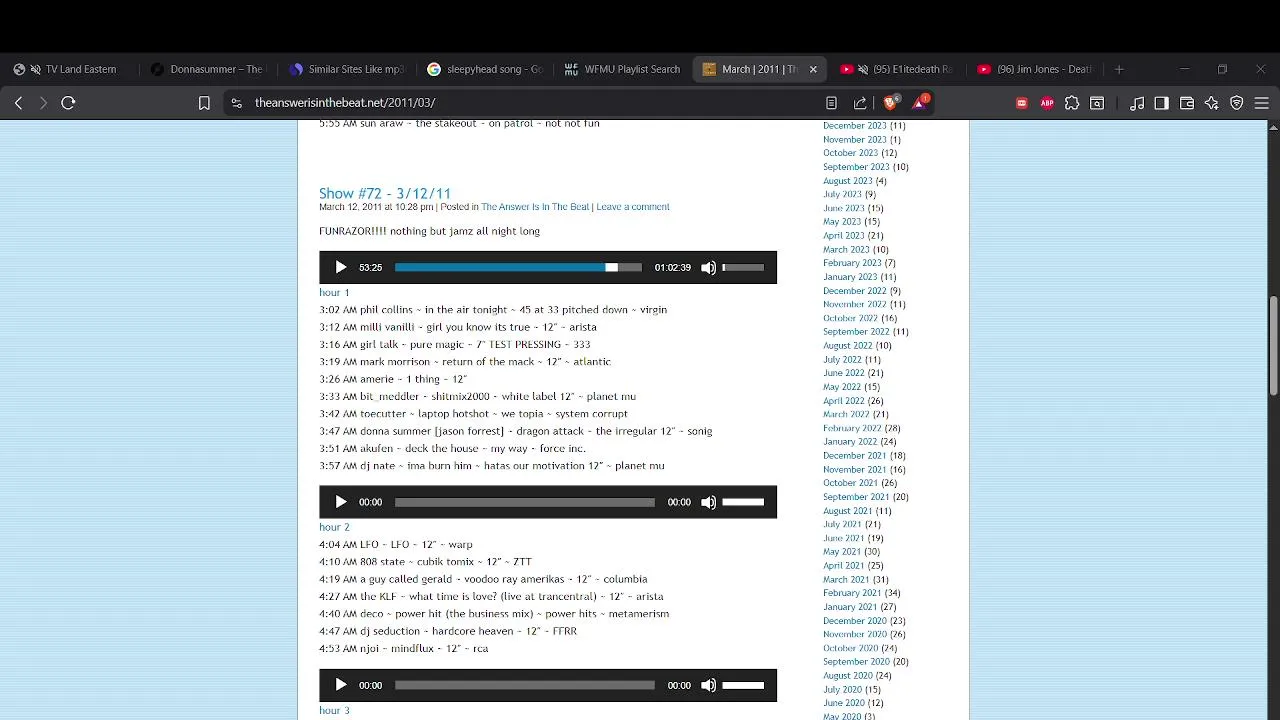Screen dimensions: 1280x720
Task: Toggle the browser sidebar panel icon
Action: (x=1162, y=103)
